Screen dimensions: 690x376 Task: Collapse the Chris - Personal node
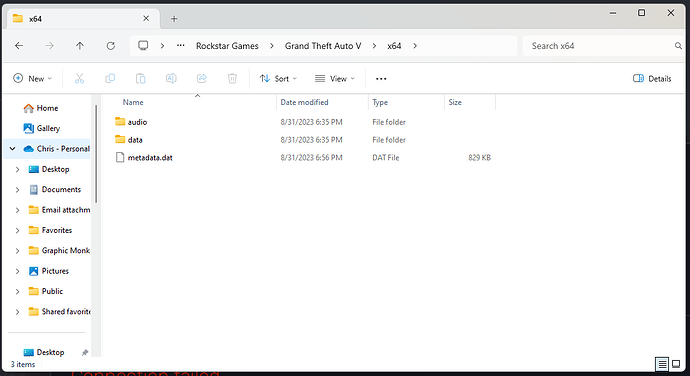click(12, 149)
